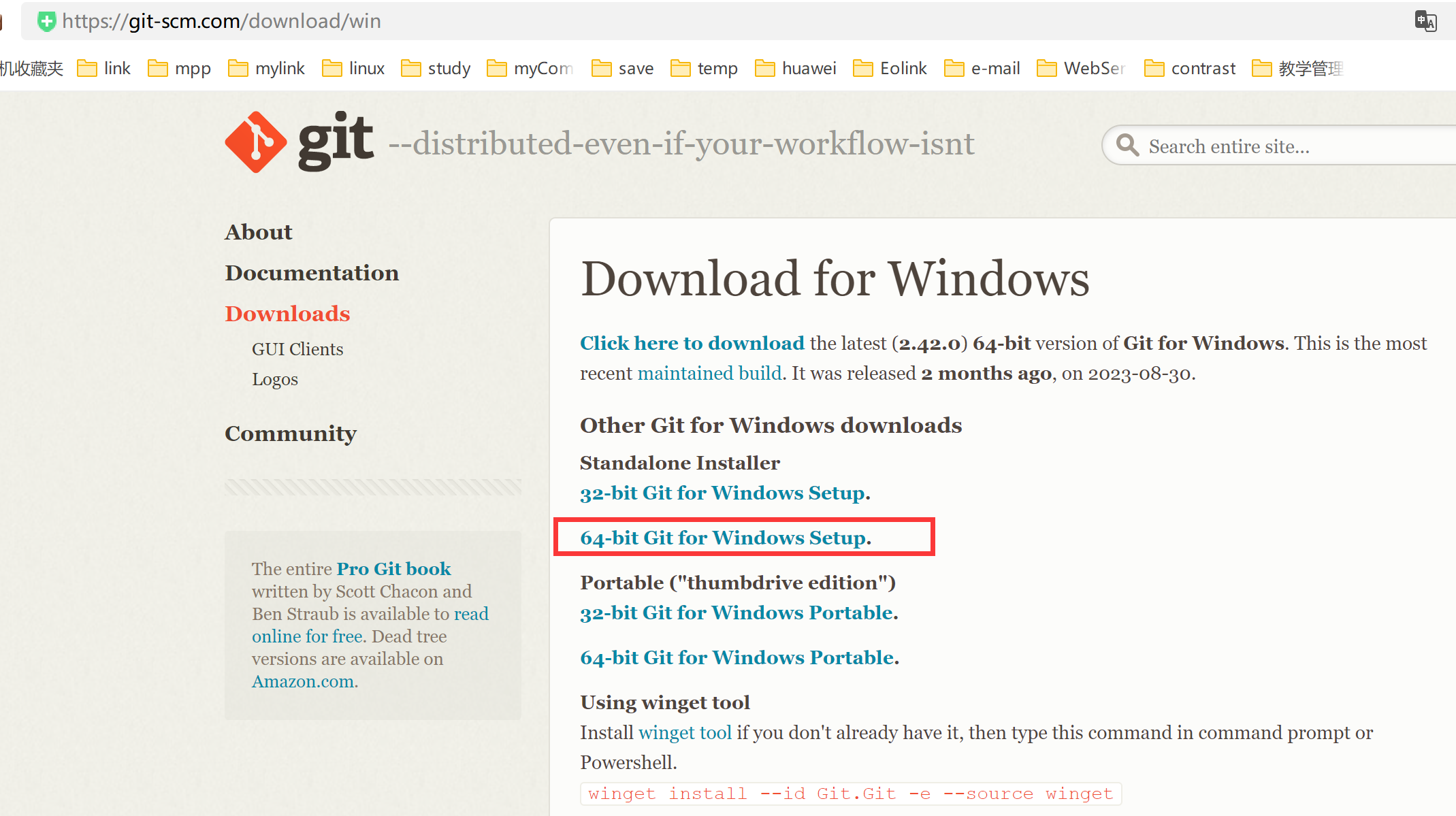Click 'read online for free' link
This screenshot has width=1456, height=816.
[x=370, y=625]
